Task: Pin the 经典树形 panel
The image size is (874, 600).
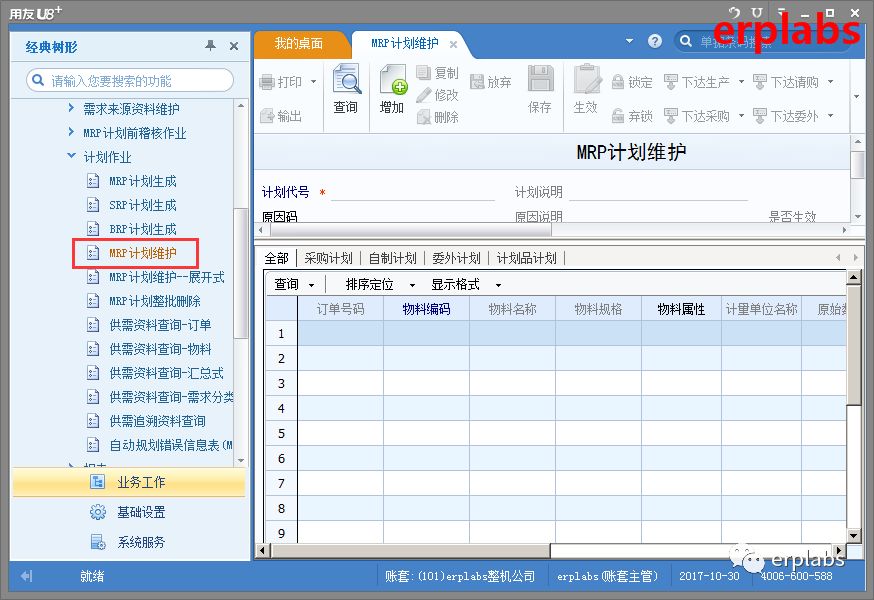Action: [210, 46]
